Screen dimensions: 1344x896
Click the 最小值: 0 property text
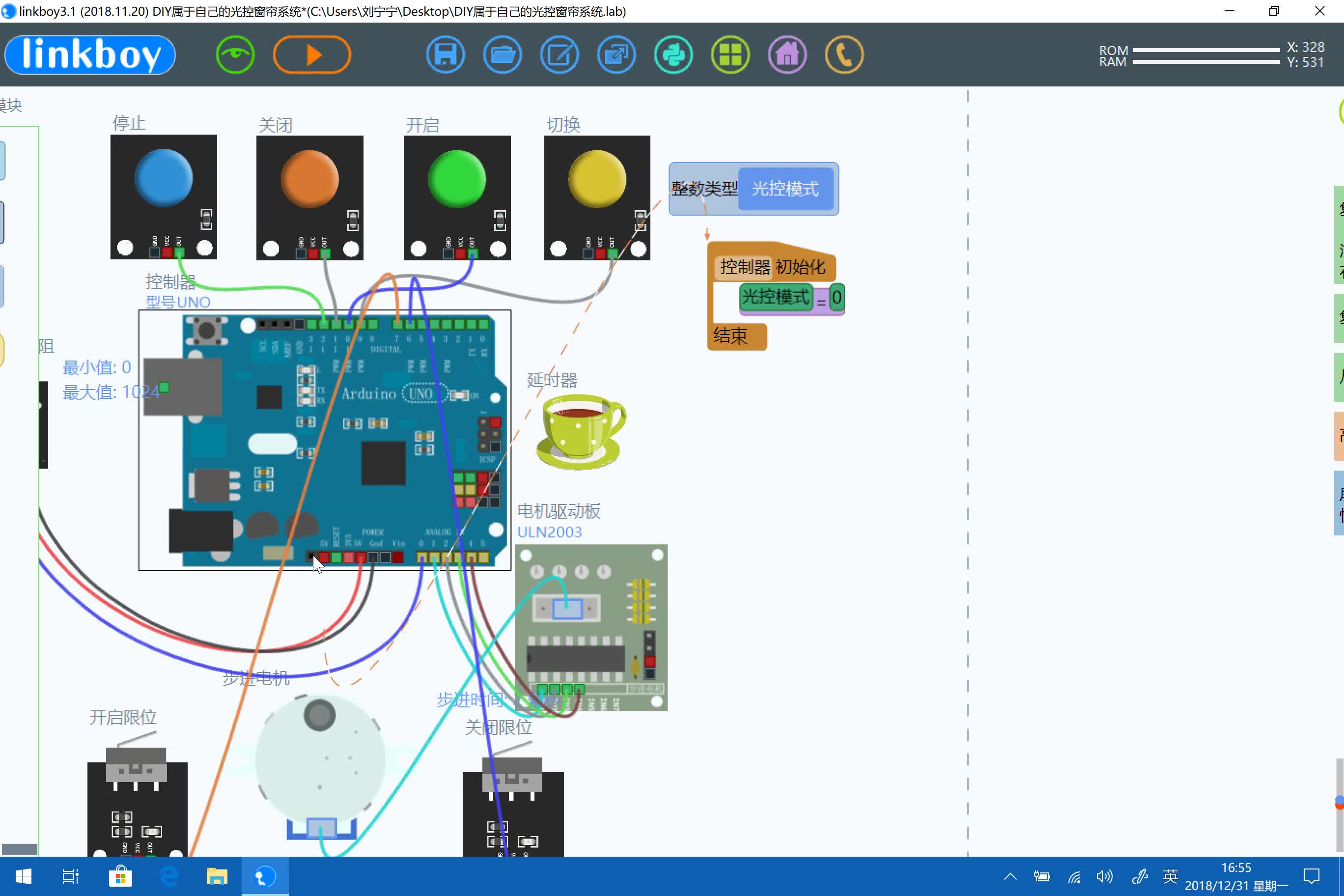(x=97, y=367)
